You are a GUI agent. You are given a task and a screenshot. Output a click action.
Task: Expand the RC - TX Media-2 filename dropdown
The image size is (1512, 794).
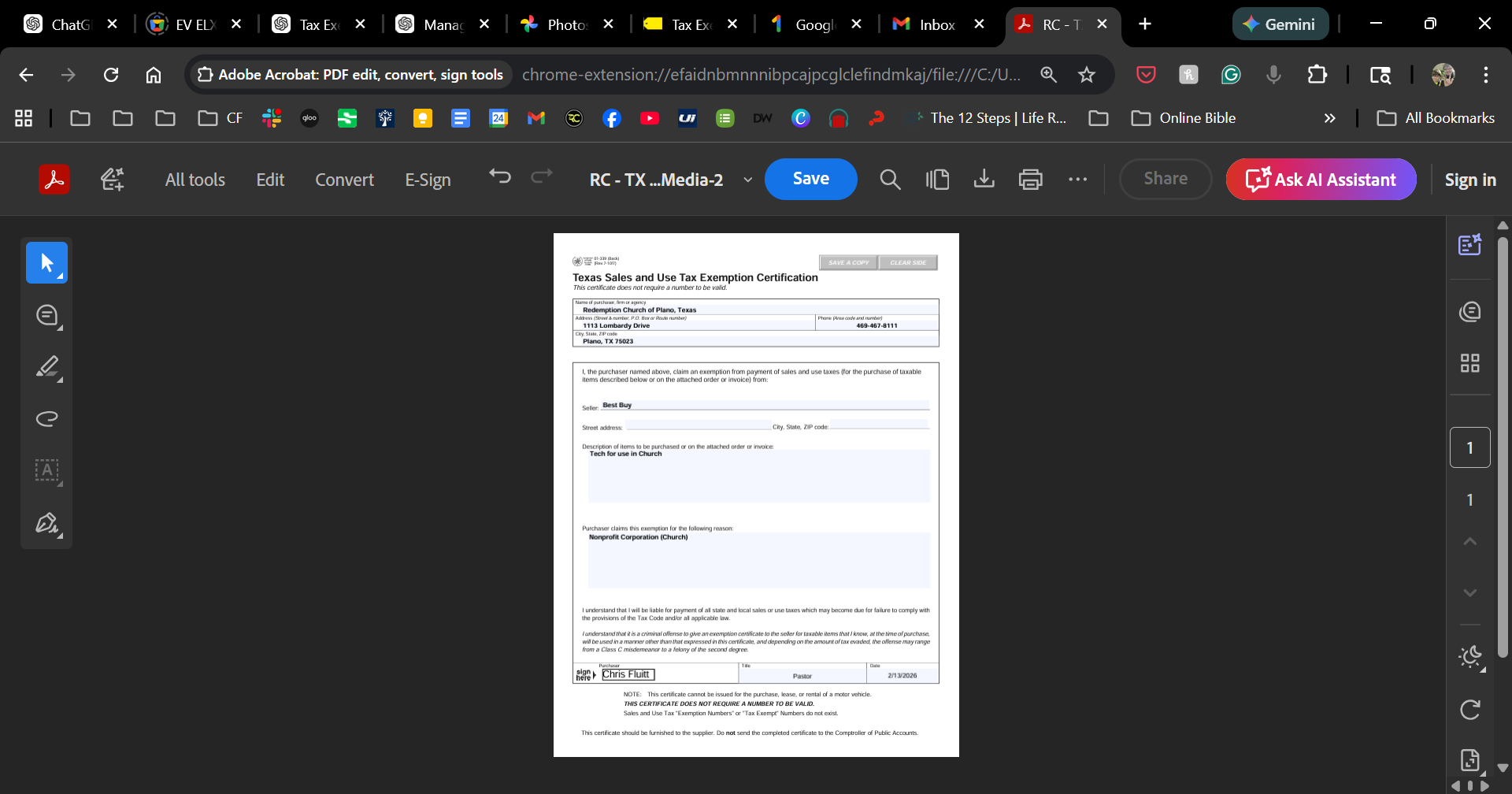[x=747, y=180]
